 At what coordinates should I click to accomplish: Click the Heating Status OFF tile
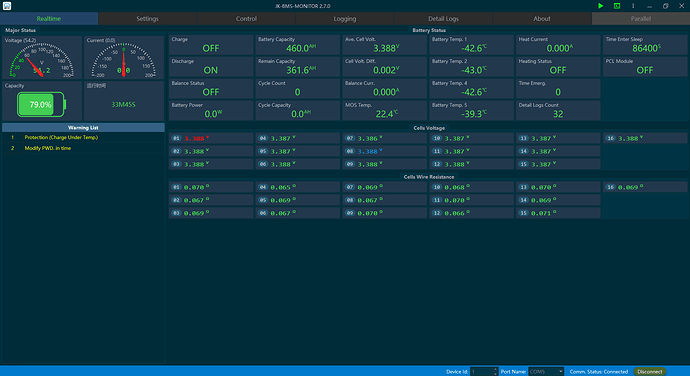tap(558, 67)
